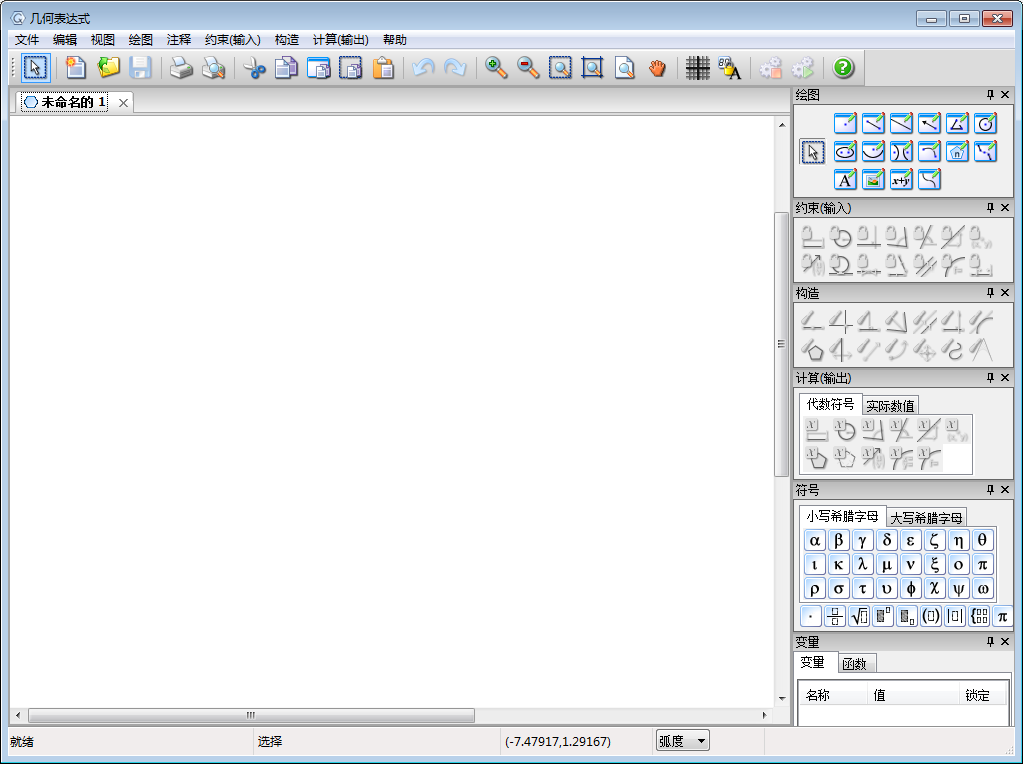Image resolution: width=1023 pixels, height=764 pixels.
Task: Select the 未命名的 1 document tab
Action: [65, 102]
